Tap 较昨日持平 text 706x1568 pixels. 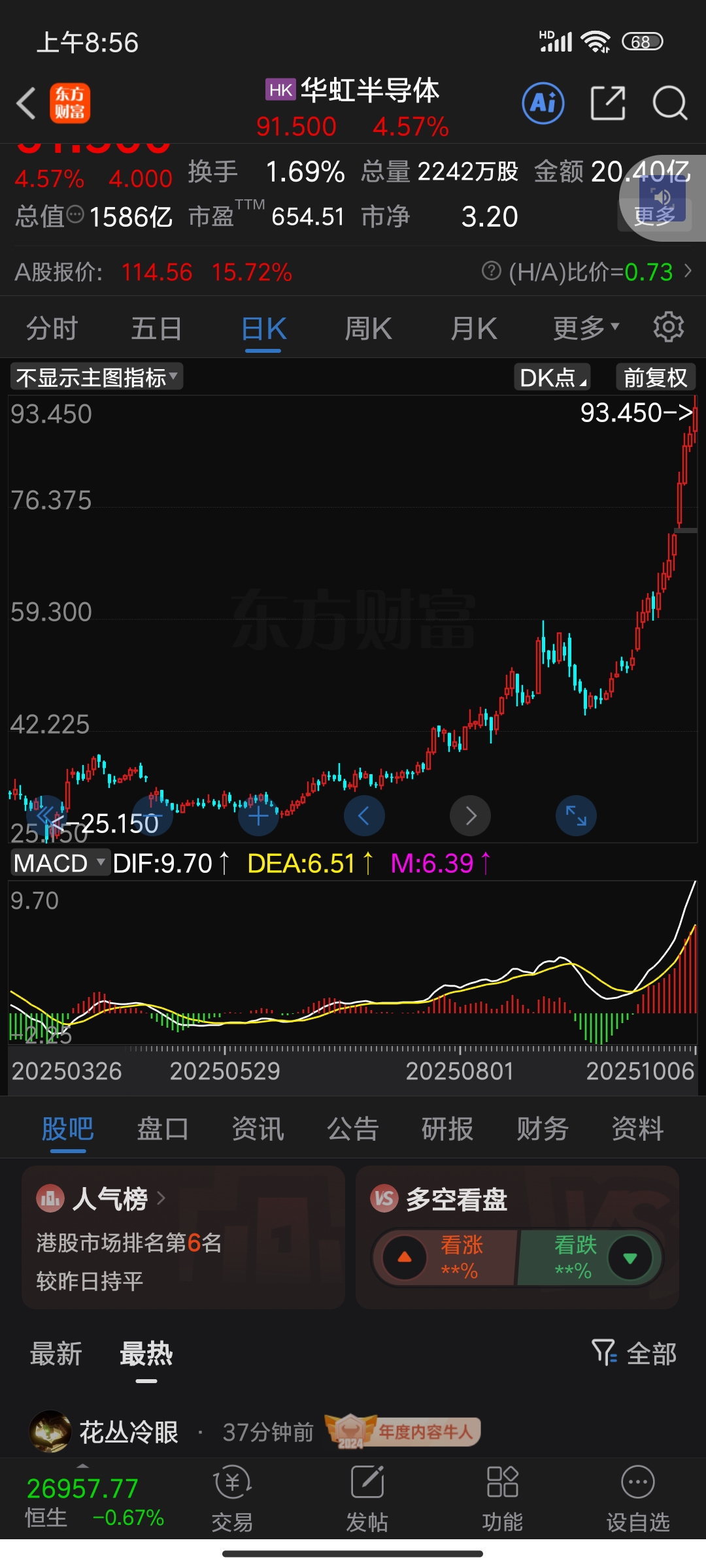(90, 1281)
